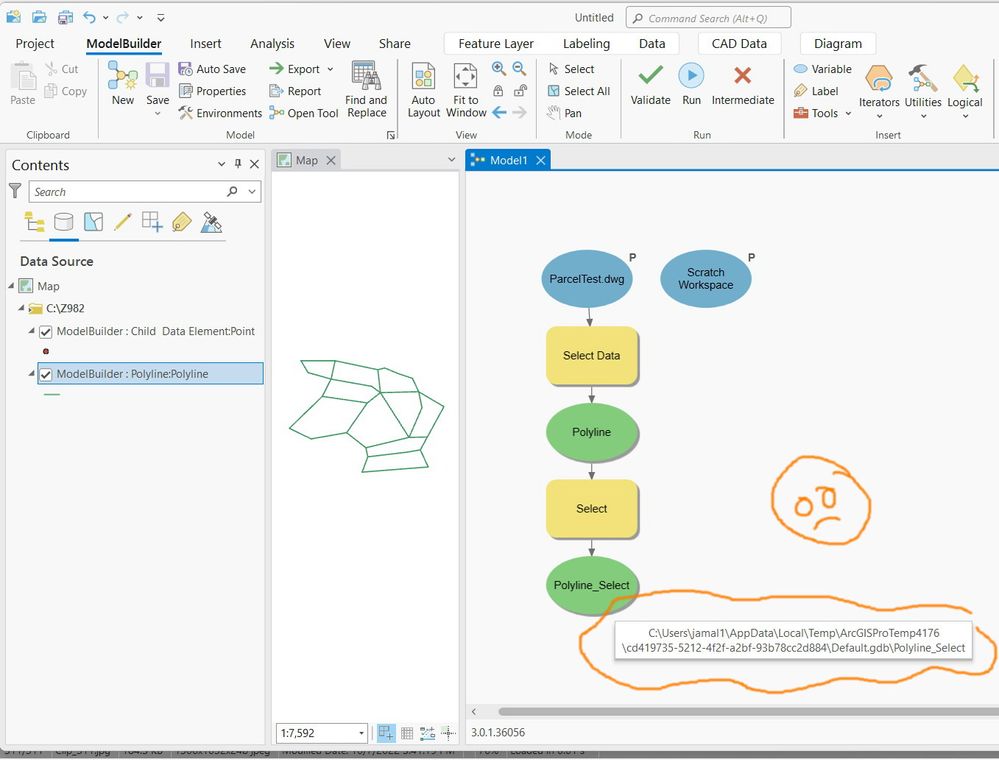
Task: Click the red point symbol swatch
Action: 46,351
